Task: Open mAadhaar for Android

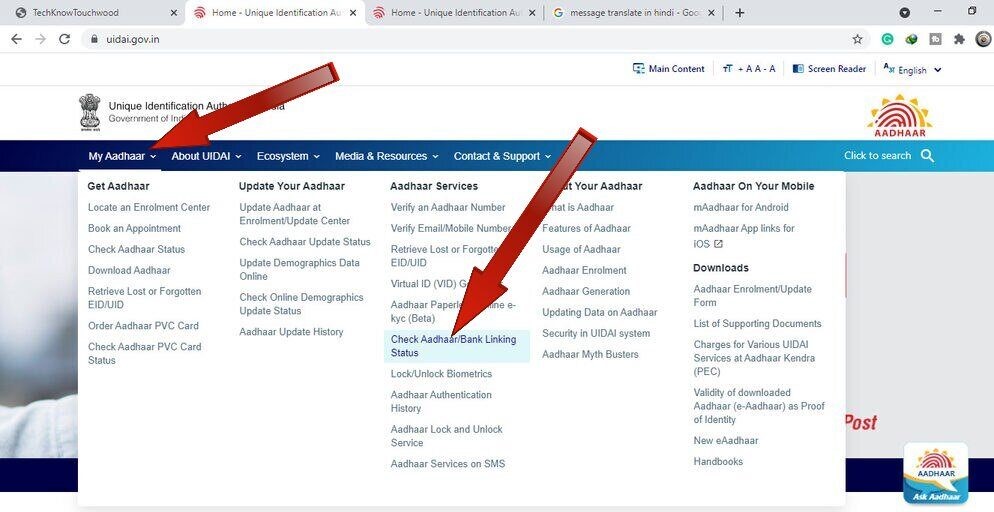Action: 741,207
